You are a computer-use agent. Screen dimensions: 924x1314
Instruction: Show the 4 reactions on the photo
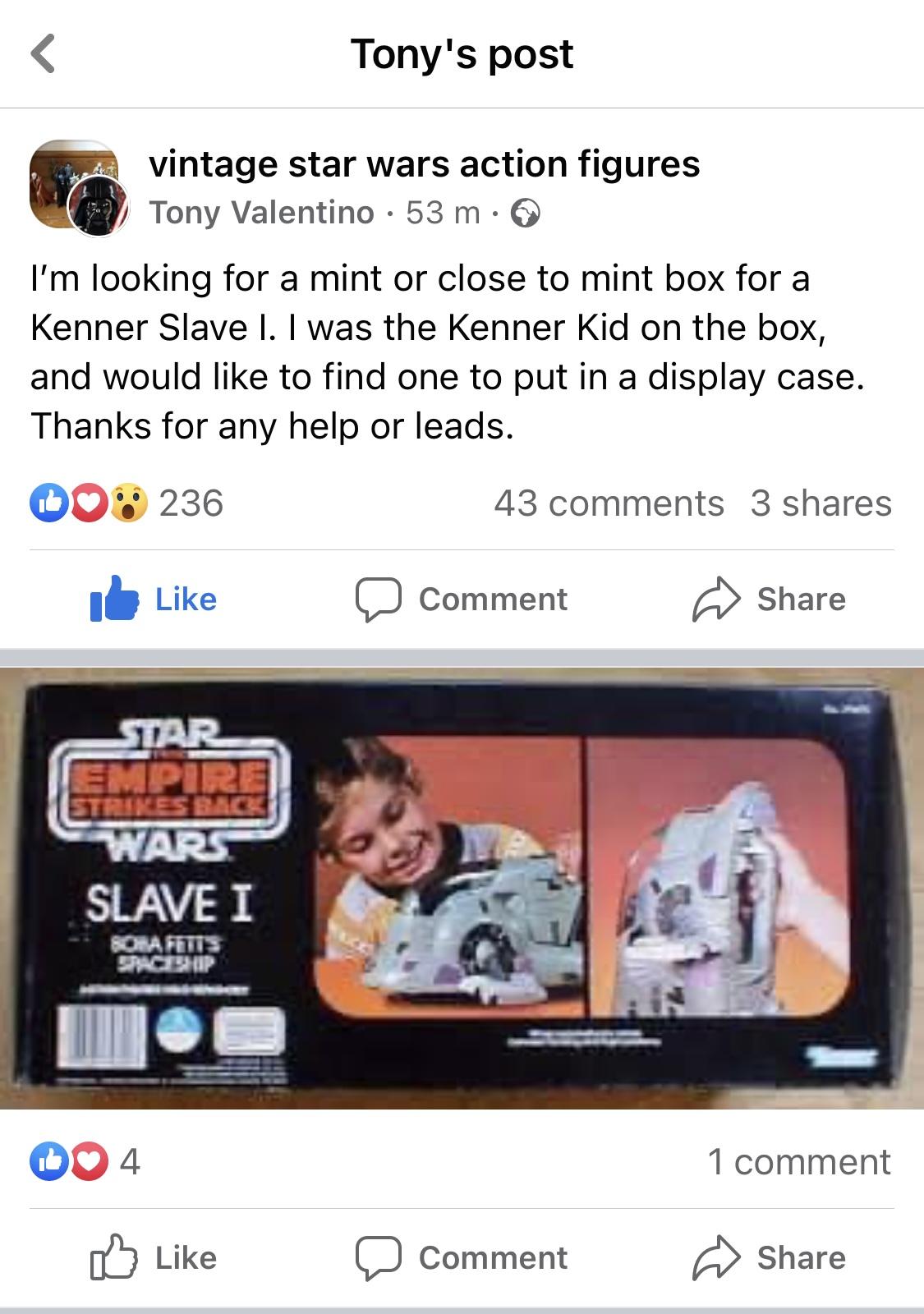click(x=130, y=1161)
